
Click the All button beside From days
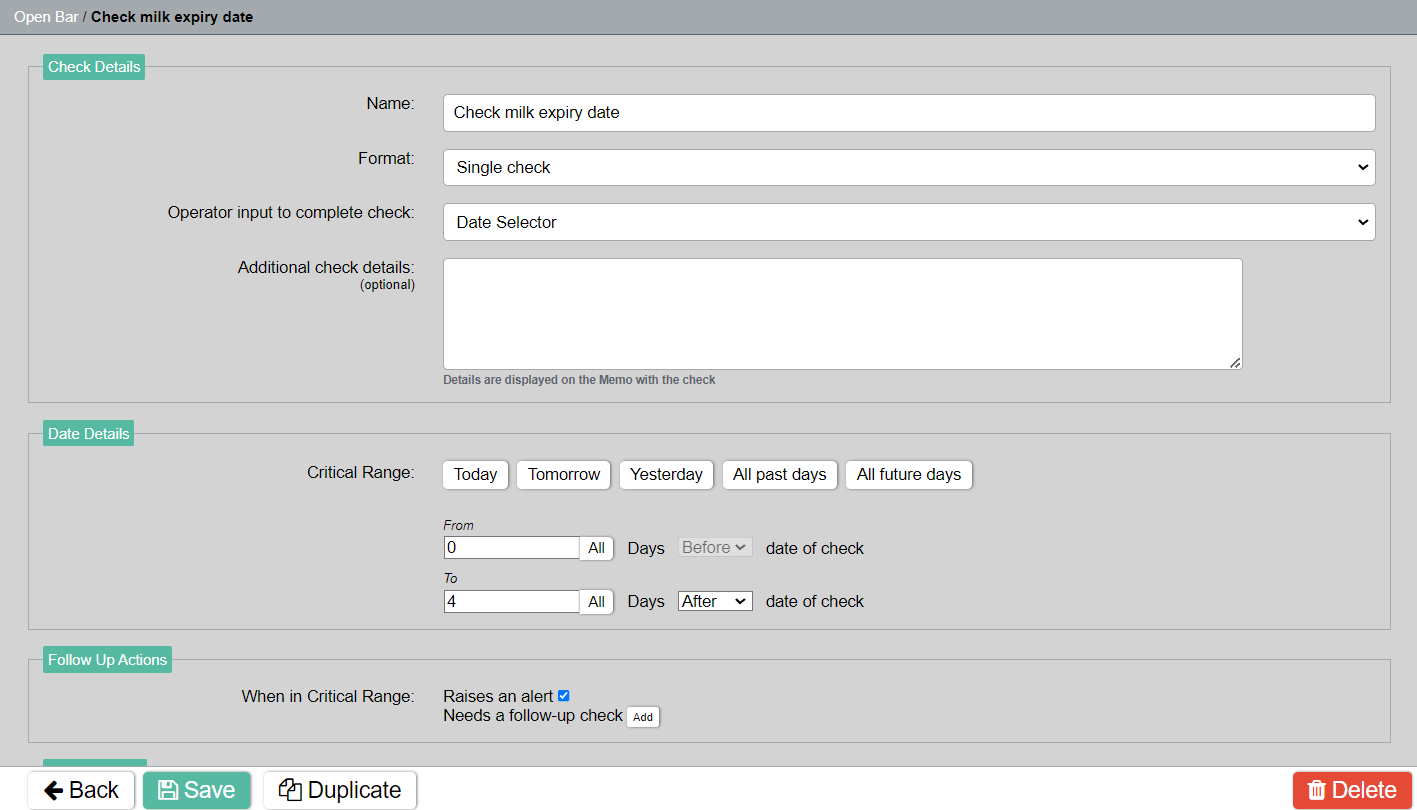(x=596, y=548)
